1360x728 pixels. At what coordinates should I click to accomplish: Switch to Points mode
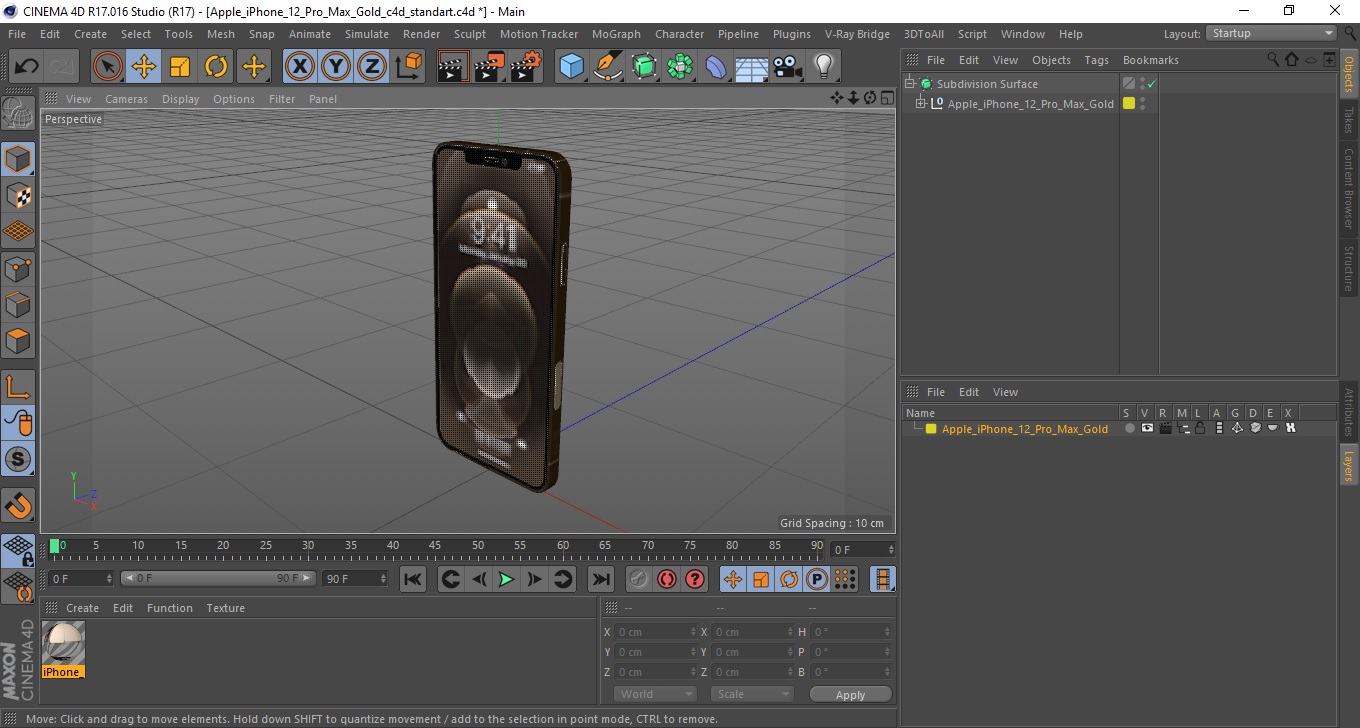pos(18,268)
